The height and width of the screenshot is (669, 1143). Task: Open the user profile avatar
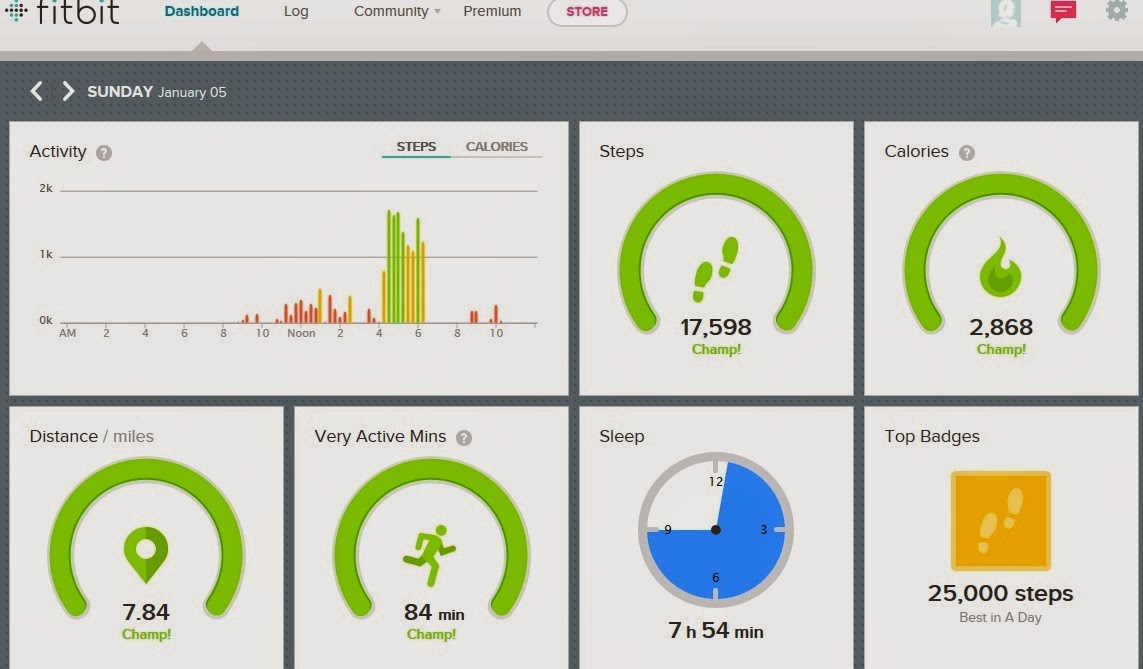click(1005, 12)
